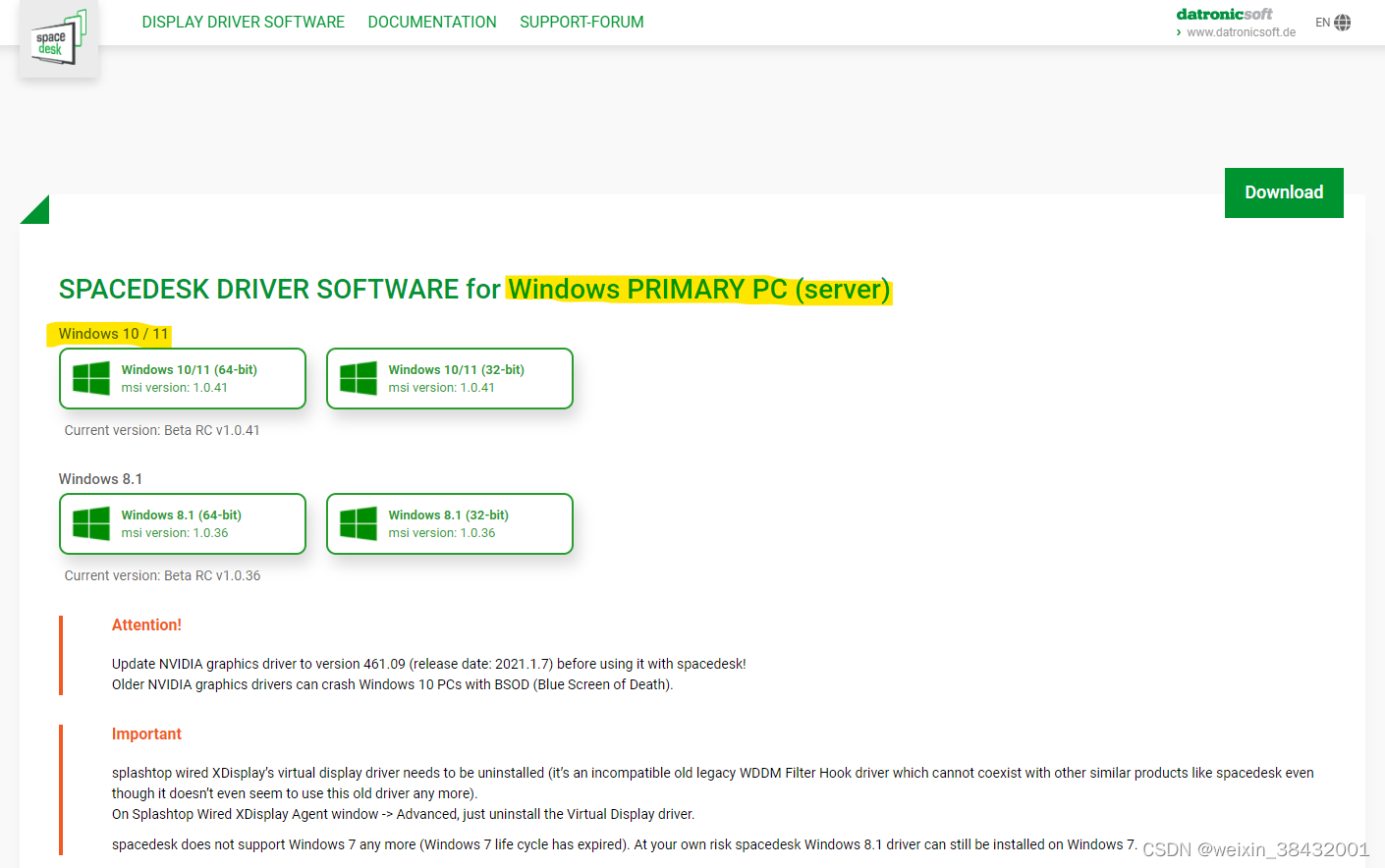Click the Older NVIDIA graphics drivers line
Viewport: 1385px width, 868px height.
(392, 684)
